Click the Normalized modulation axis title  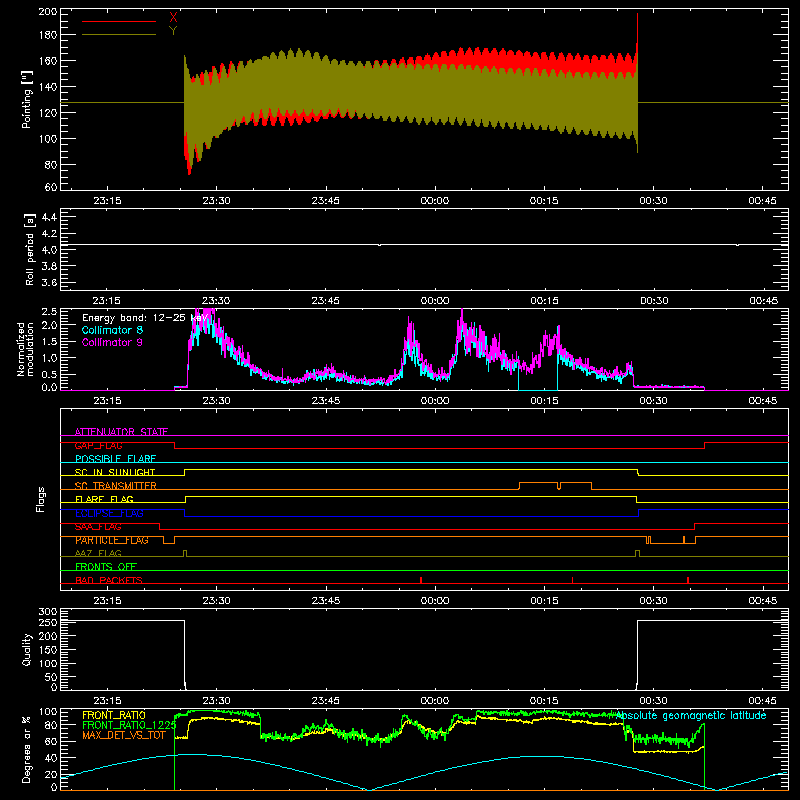[25, 349]
